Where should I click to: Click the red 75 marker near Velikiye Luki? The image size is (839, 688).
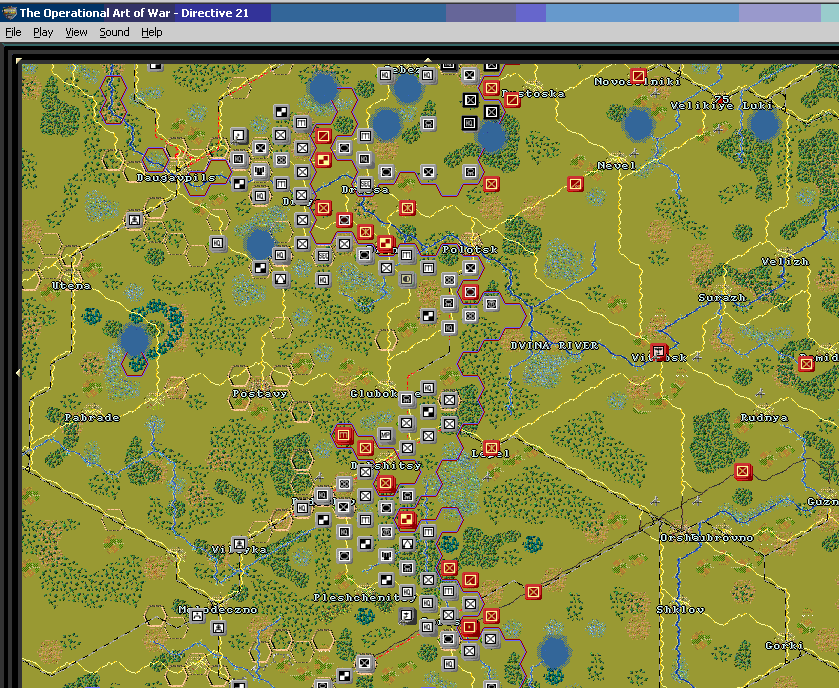point(722,99)
